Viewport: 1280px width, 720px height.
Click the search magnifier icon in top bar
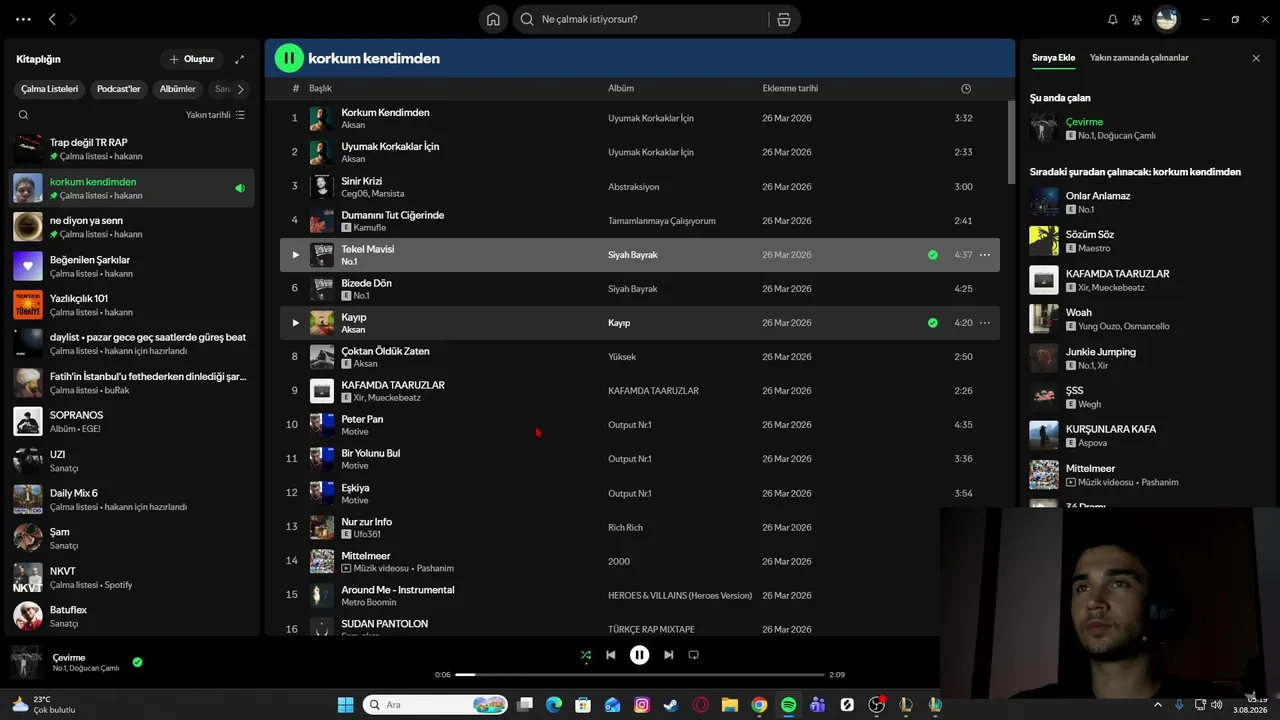point(527,19)
